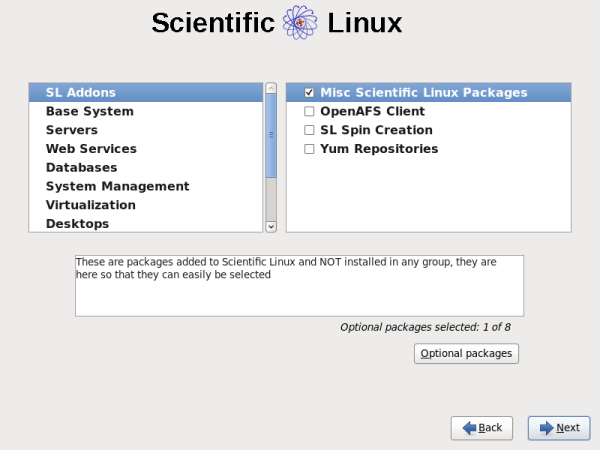This screenshot has width=600, height=450.
Task: Check the Yum Repositories checkbox
Action: pos(310,149)
